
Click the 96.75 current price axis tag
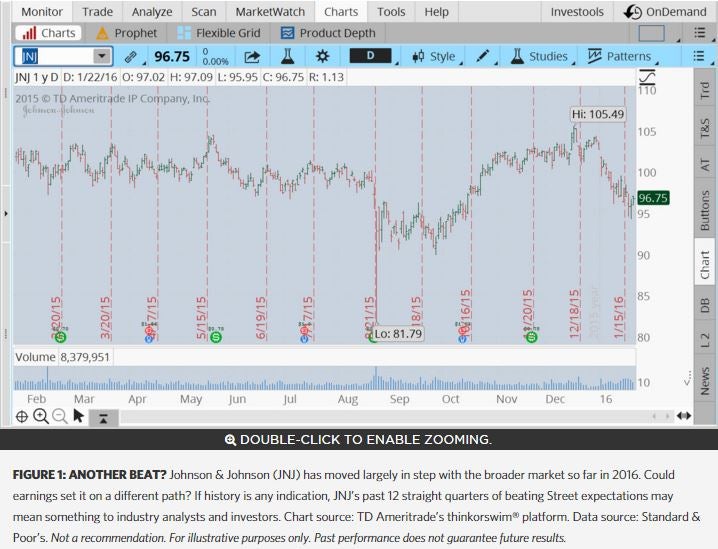[653, 198]
